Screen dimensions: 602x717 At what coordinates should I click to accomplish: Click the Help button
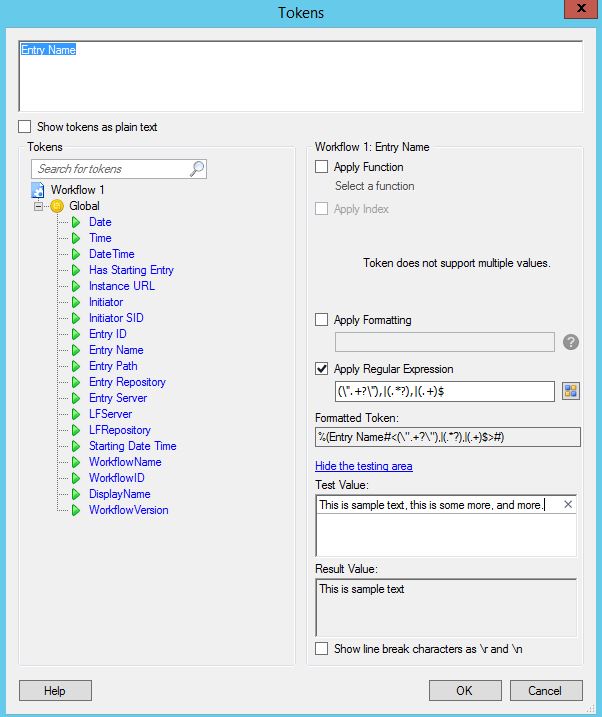click(55, 690)
